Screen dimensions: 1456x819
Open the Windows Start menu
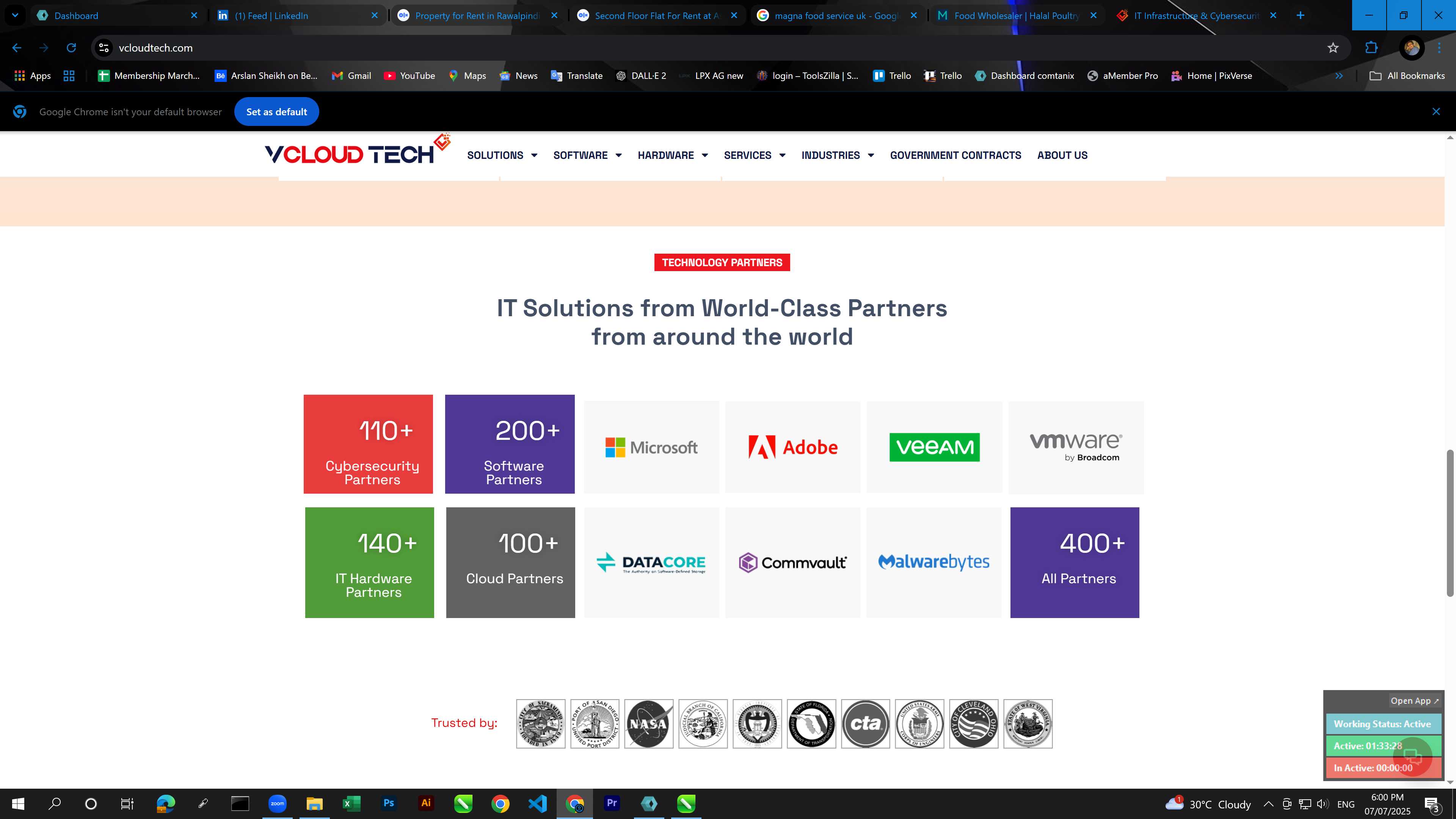18,803
